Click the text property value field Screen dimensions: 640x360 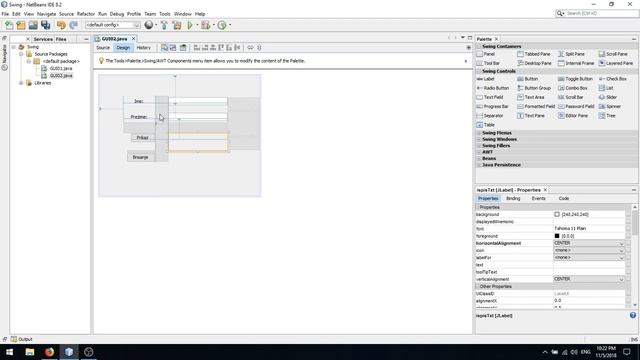coord(589,265)
